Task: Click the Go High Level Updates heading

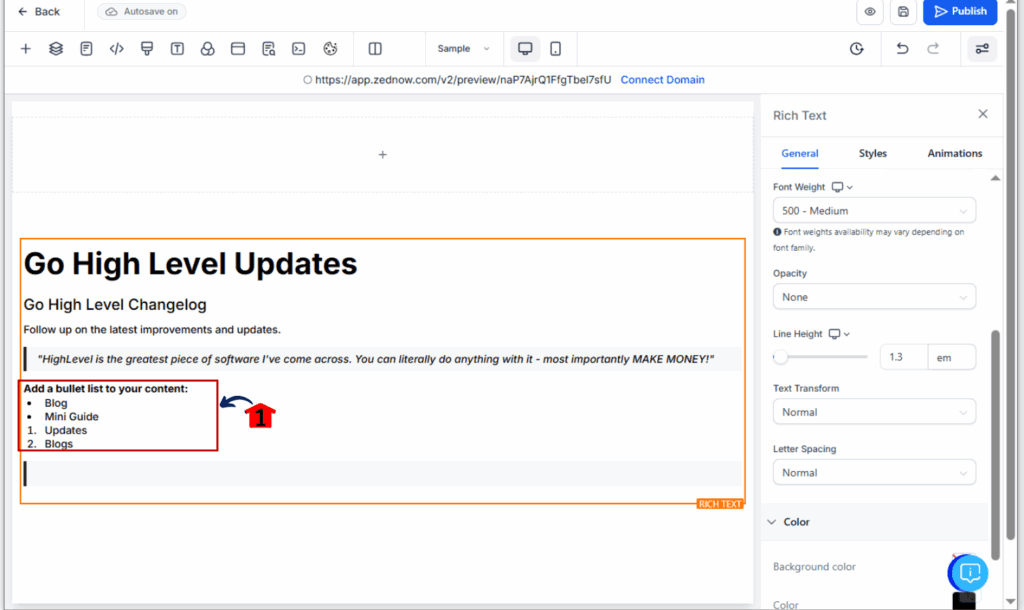Action: coord(191,264)
